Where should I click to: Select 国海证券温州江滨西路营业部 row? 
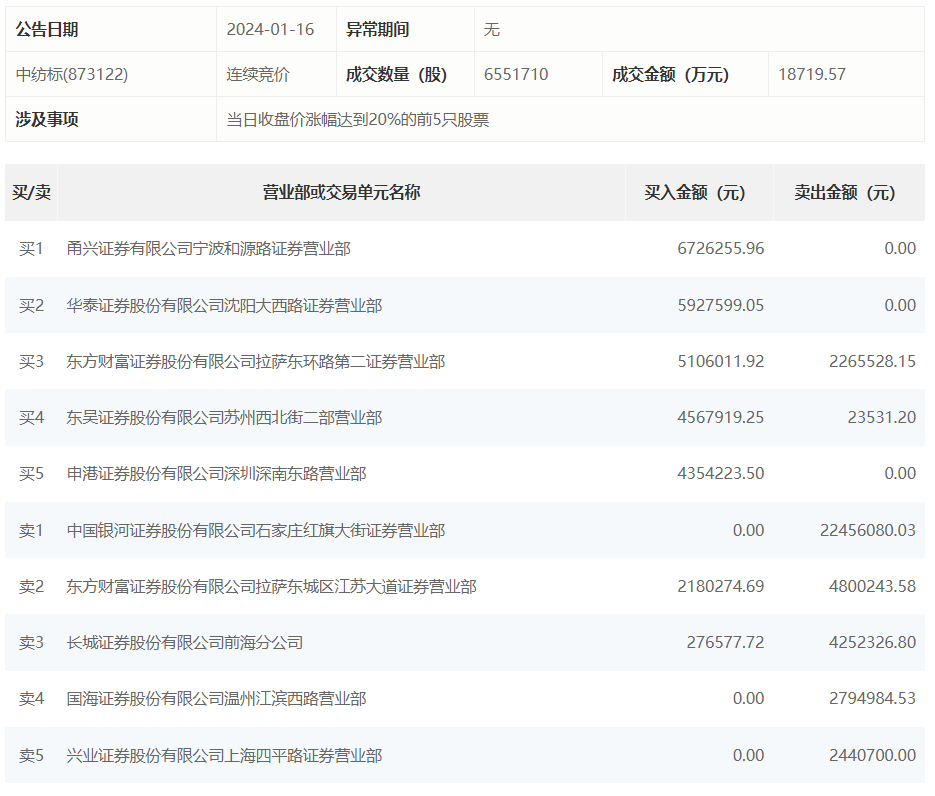[x=465, y=698]
